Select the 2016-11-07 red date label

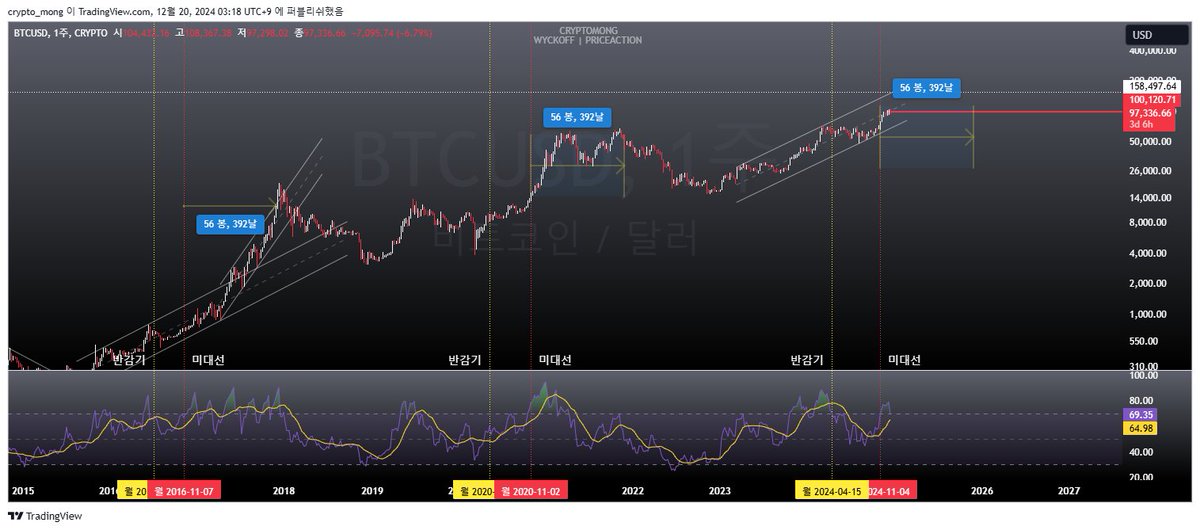pyautogui.click(x=184, y=491)
